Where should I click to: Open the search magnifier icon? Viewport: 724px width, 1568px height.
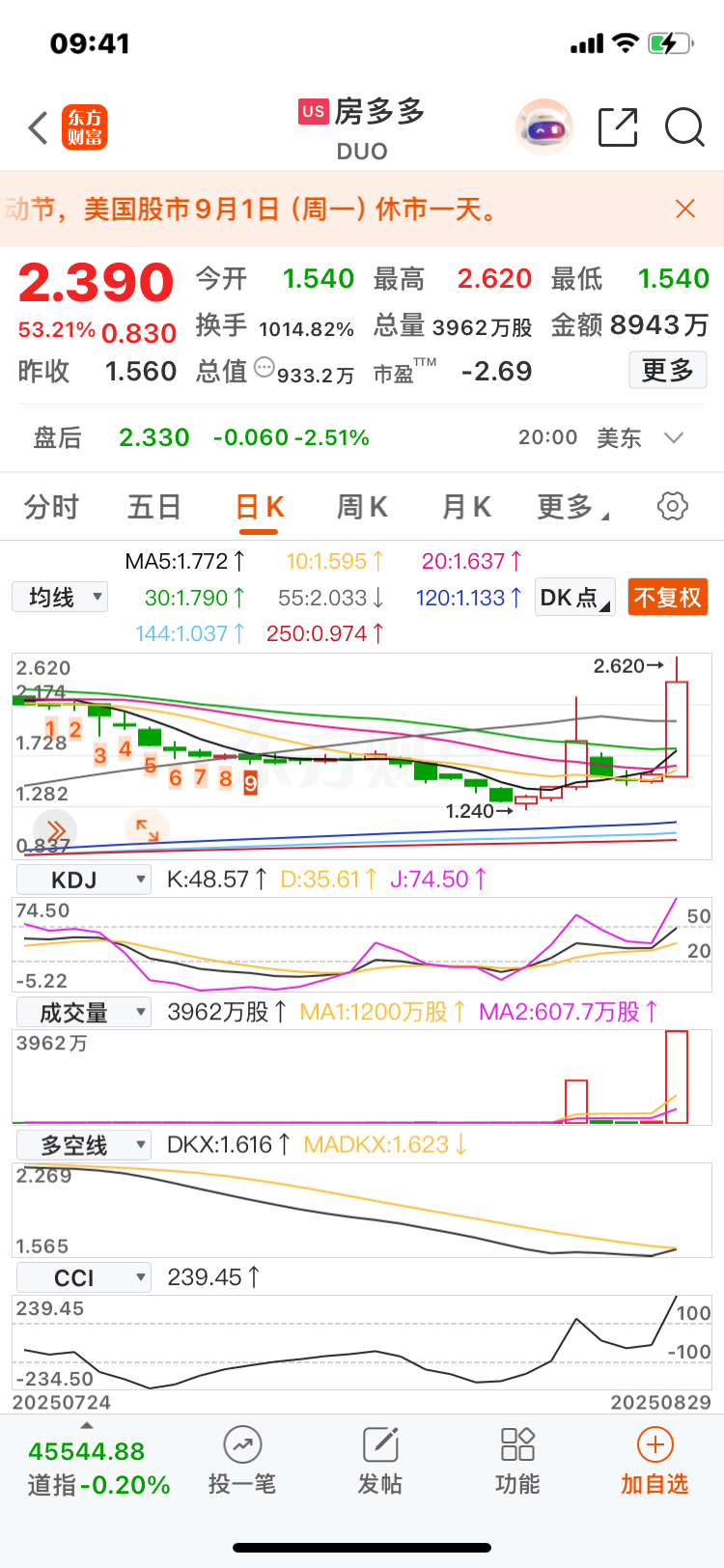point(684,127)
